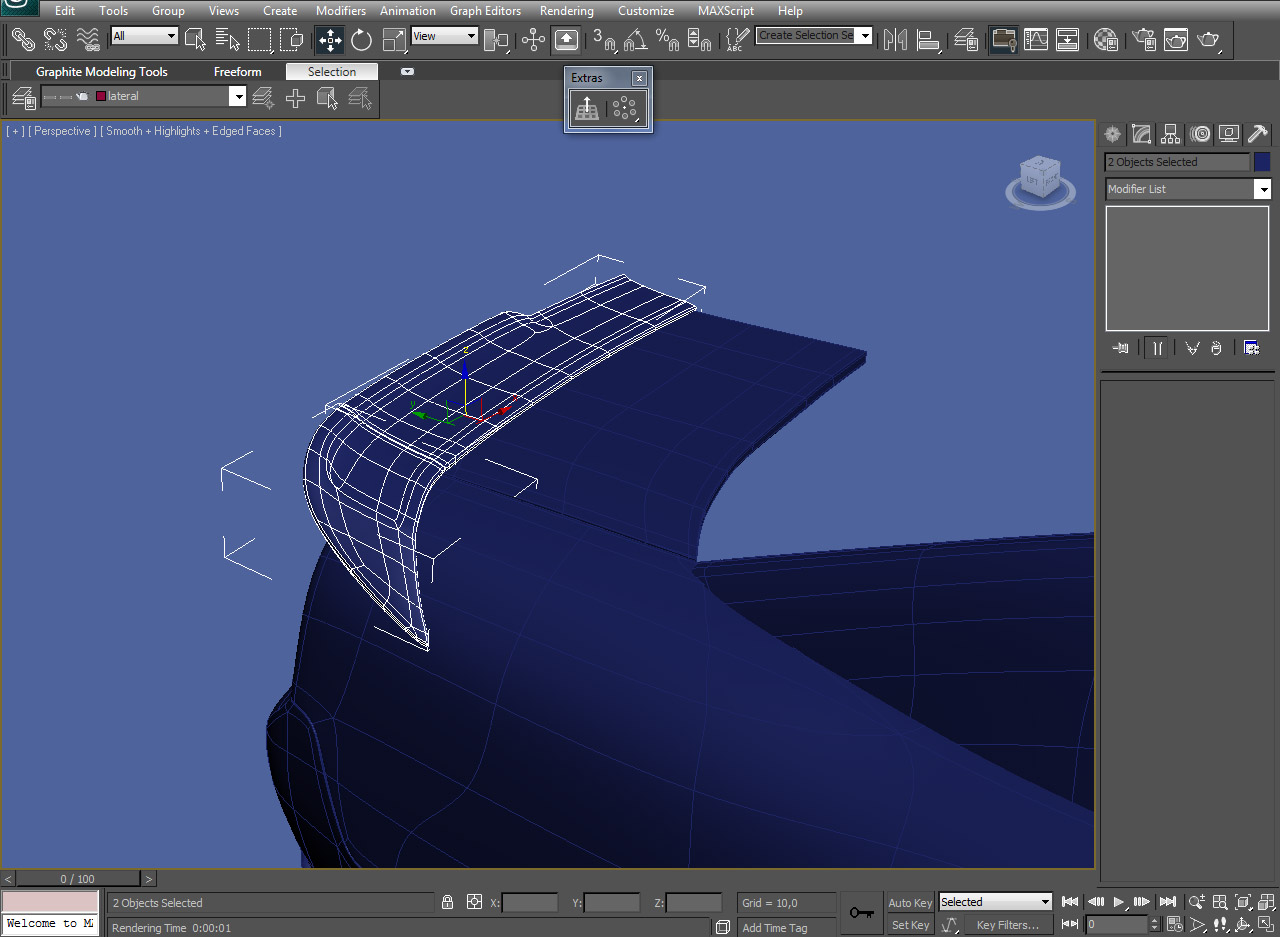
Task: Click the Align tool icon
Action: (x=928, y=40)
